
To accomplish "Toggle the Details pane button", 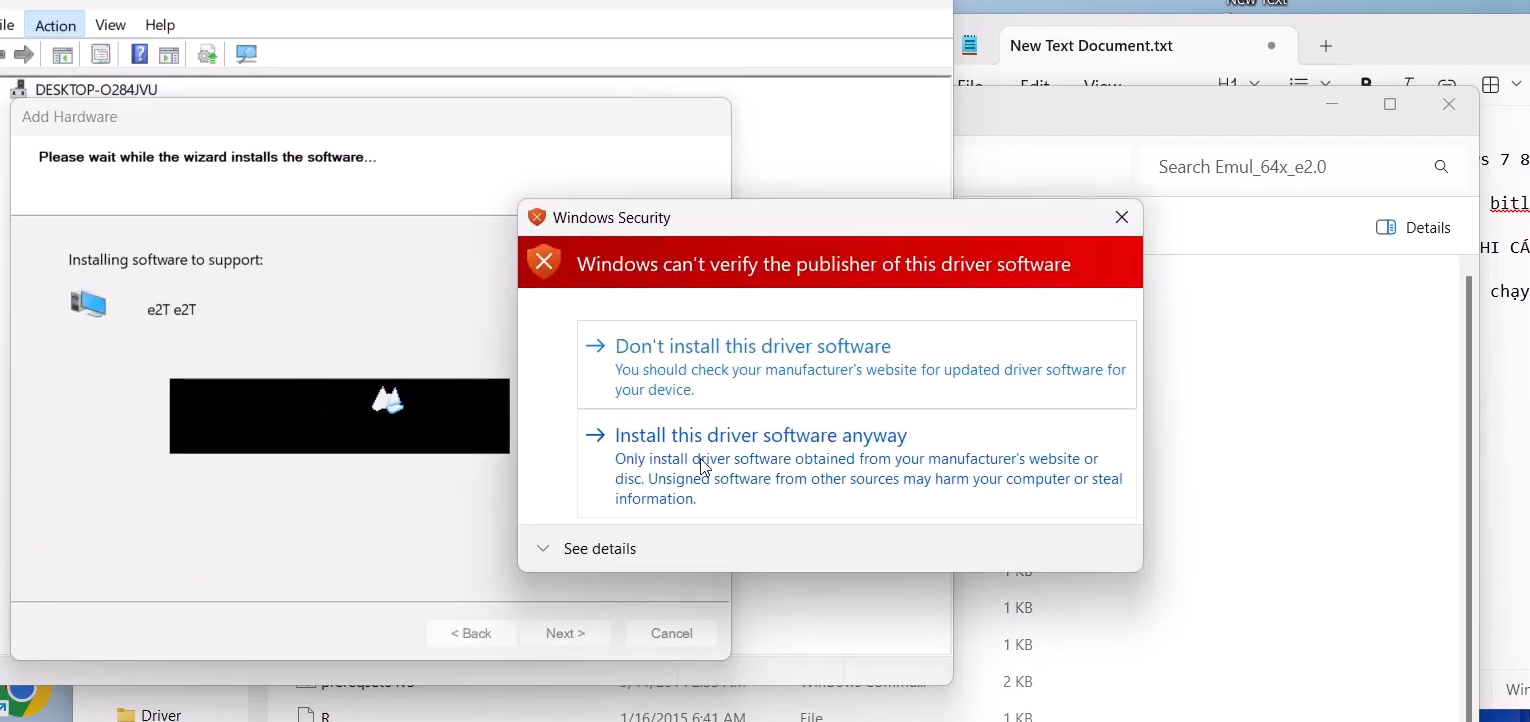I will pyautogui.click(x=1414, y=228).
